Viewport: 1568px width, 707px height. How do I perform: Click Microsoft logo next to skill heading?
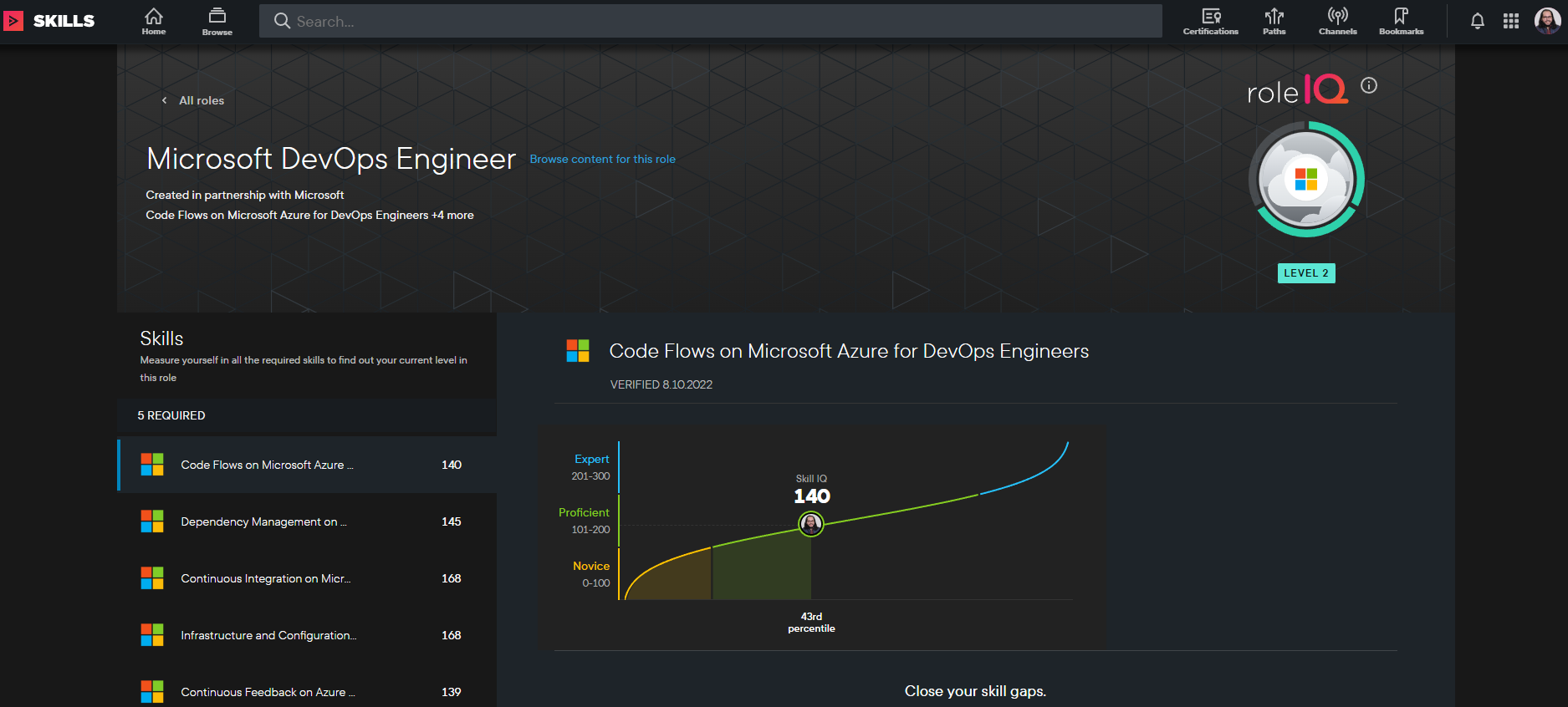[578, 351]
